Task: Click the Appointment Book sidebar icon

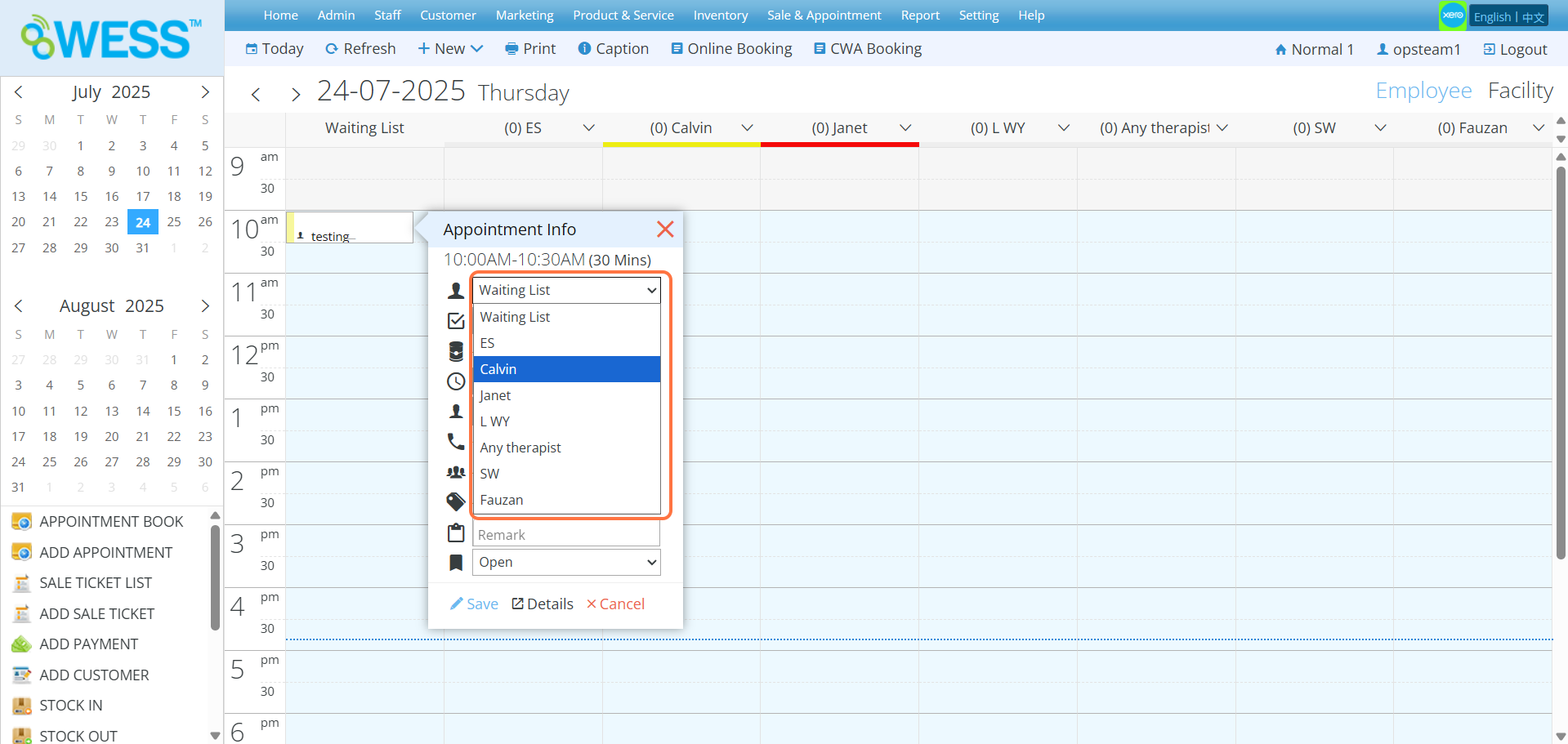Action: coord(21,522)
